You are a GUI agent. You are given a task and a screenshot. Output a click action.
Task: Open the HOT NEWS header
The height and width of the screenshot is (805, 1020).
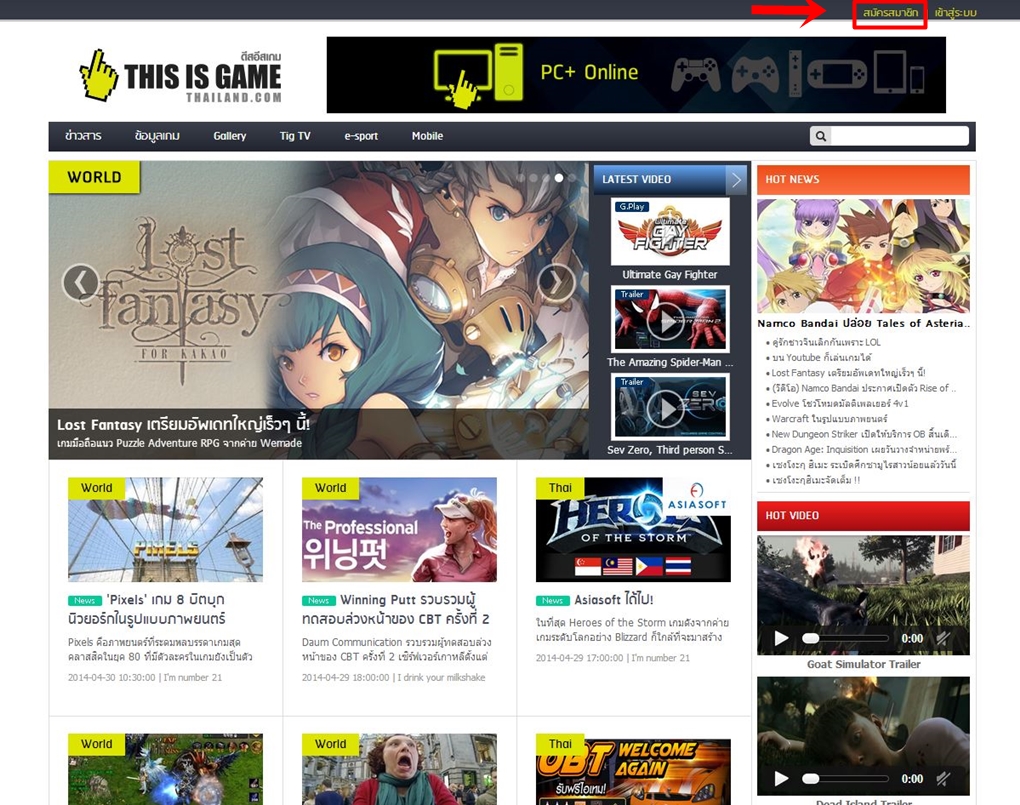(x=863, y=180)
